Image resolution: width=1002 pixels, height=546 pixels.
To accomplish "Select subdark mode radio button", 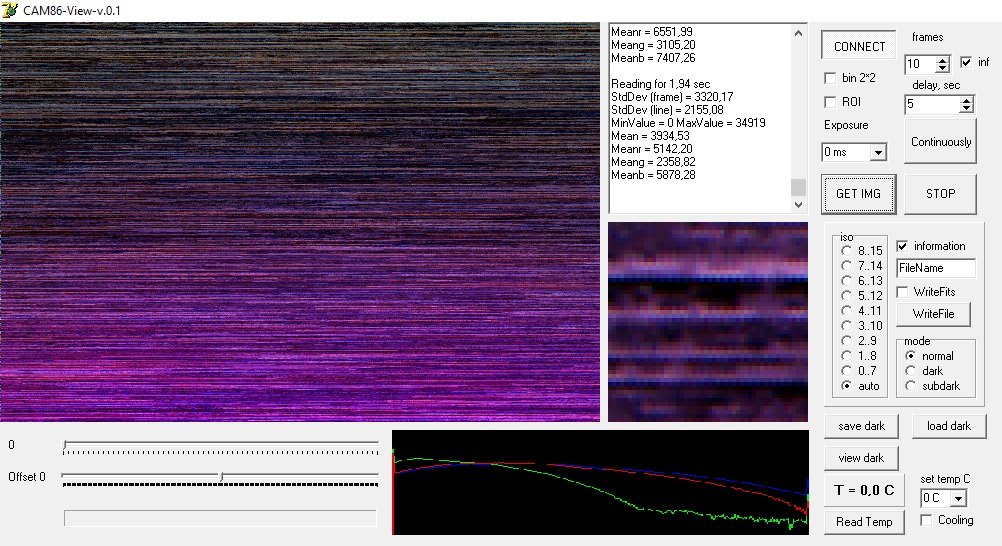I will click(x=911, y=386).
